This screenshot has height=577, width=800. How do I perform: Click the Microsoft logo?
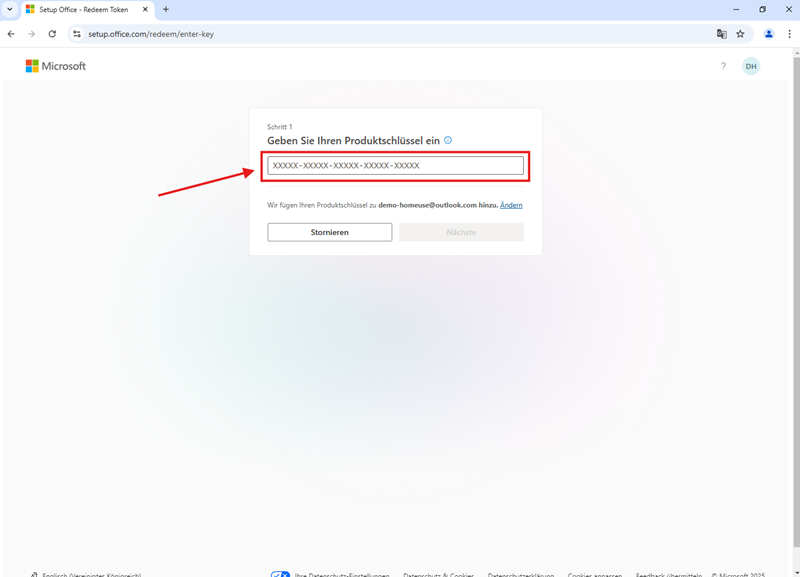[56, 66]
